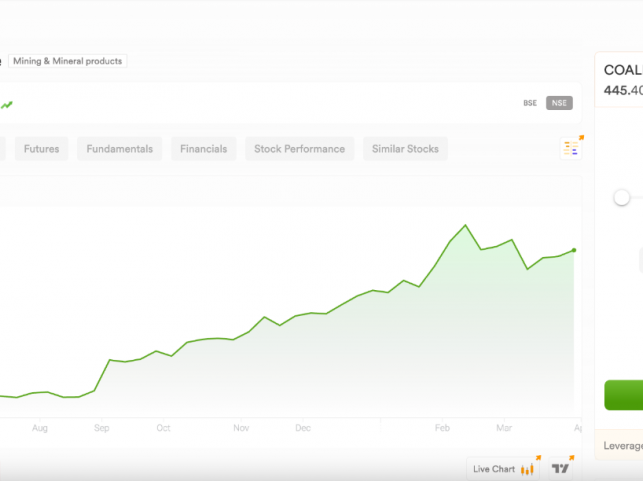Show the Similar Stocks tab
Image resolution: width=643 pixels, height=481 pixels.
coord(405,149)
